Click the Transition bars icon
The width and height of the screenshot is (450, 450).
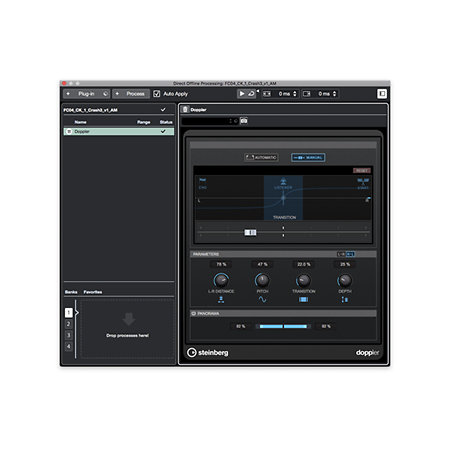point(303,300)
